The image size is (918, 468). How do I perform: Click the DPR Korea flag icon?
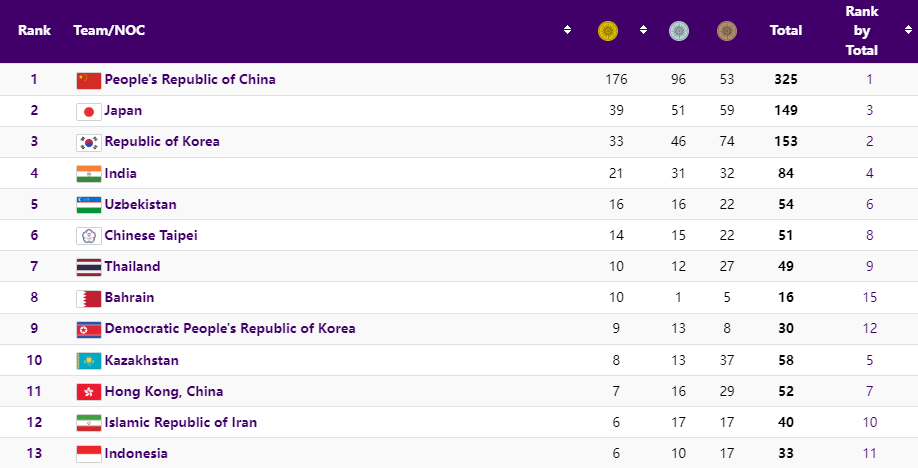click(x=88, y=329)
